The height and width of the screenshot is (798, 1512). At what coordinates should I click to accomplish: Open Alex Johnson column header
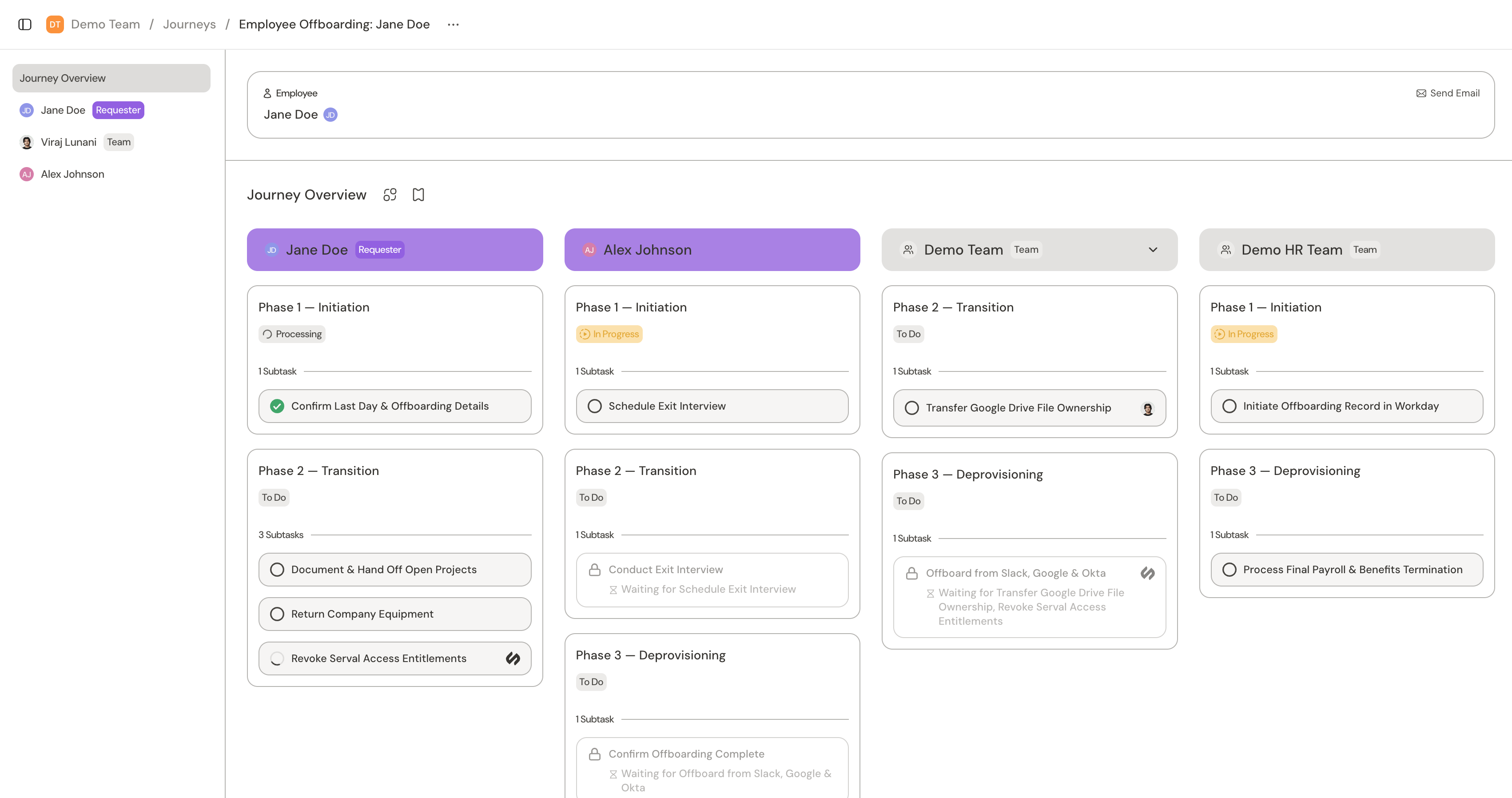pyautogui.click(x=712, y=250)
